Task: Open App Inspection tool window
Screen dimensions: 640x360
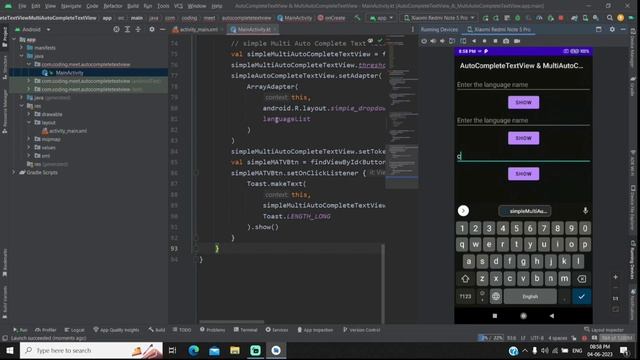Action: tap(315, 330)
